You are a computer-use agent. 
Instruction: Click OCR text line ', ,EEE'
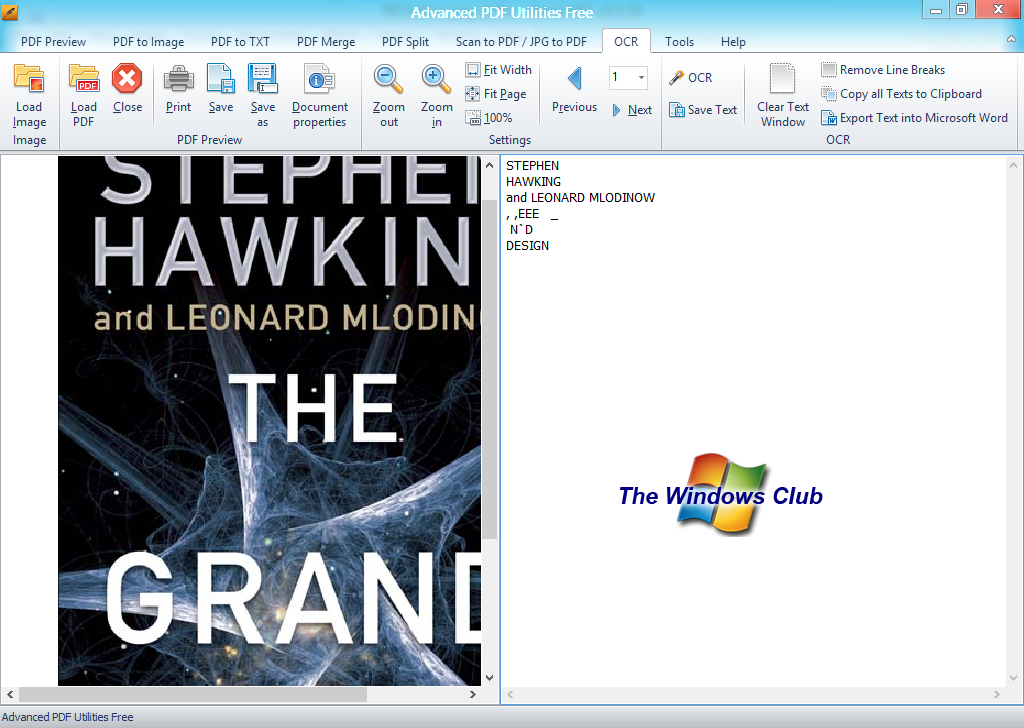click(x=522, y=214)
